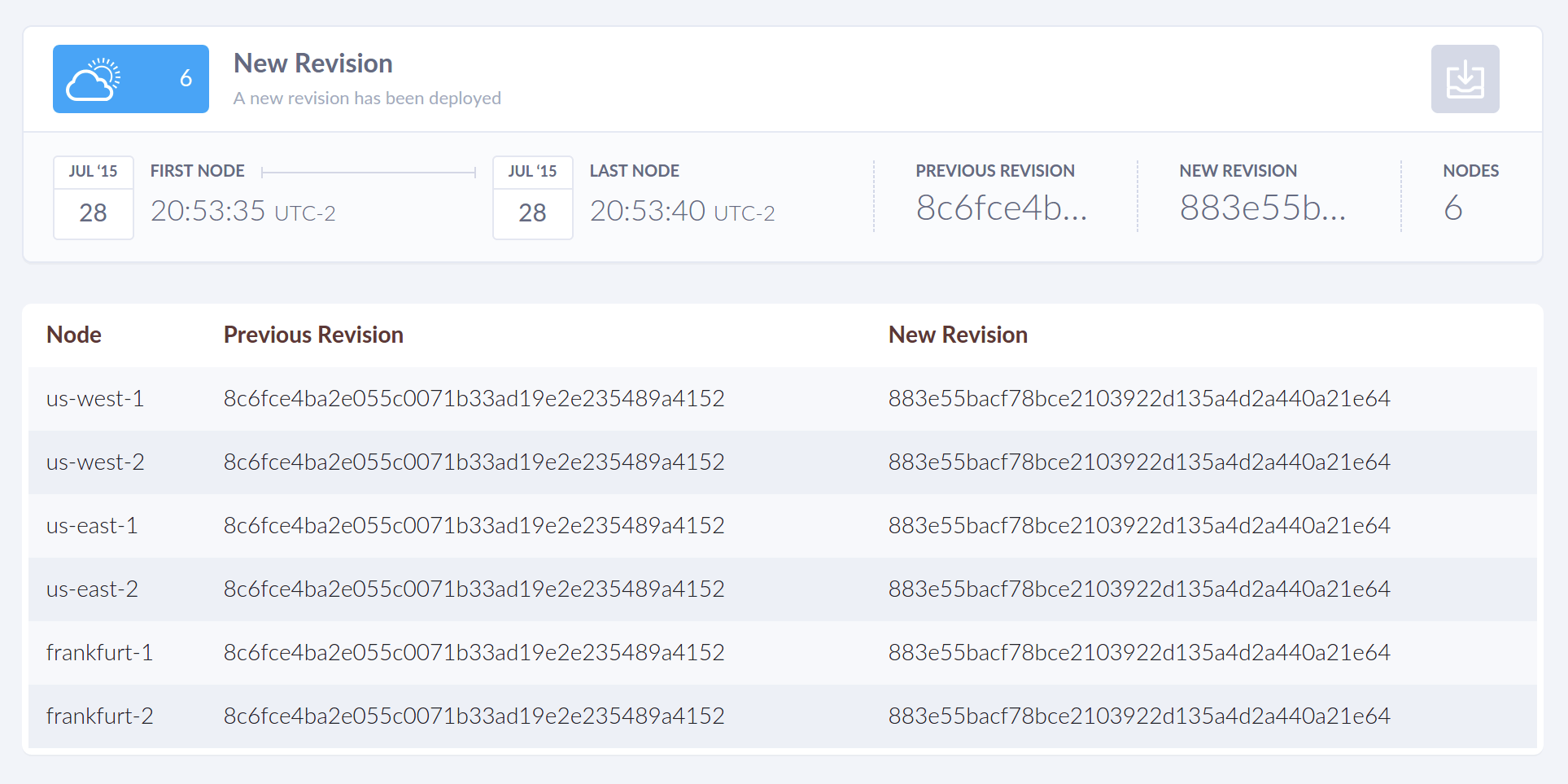Click new revision hash in us-west-1 row
The width and height of the screenshot is (1568, 784).
[x=1139, y=398]
